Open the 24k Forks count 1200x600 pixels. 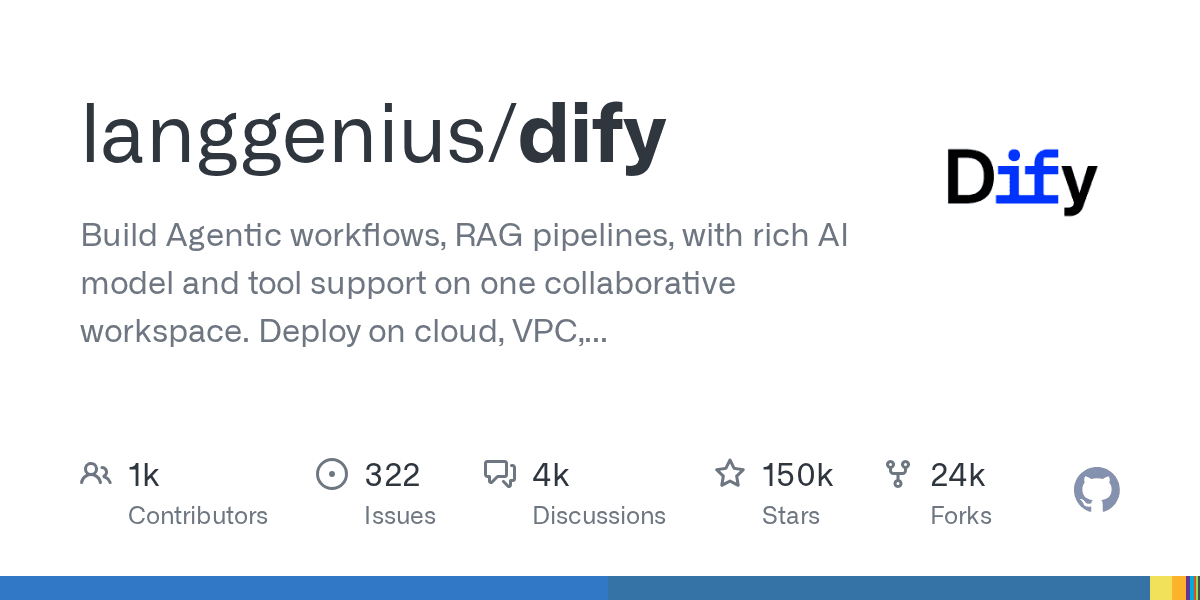pyautogui.click(x=958, y=475)
